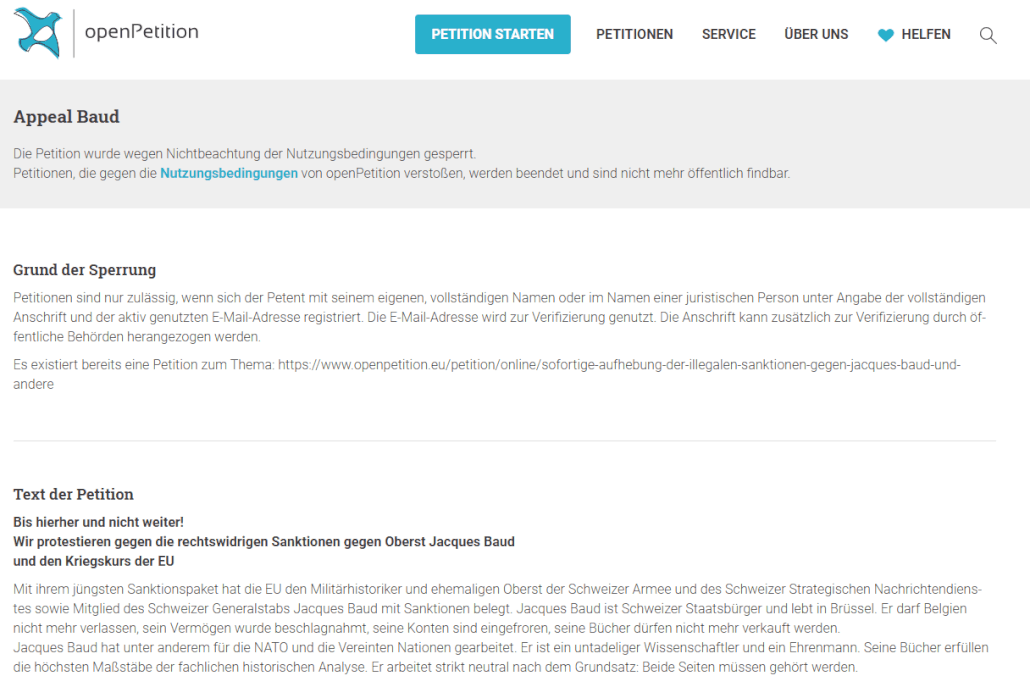Click the sentence 'Die Petition wurde wegen Nichtbeachtung'
The width and height of the screenshot is (1030, 687).
coord(244,154)
